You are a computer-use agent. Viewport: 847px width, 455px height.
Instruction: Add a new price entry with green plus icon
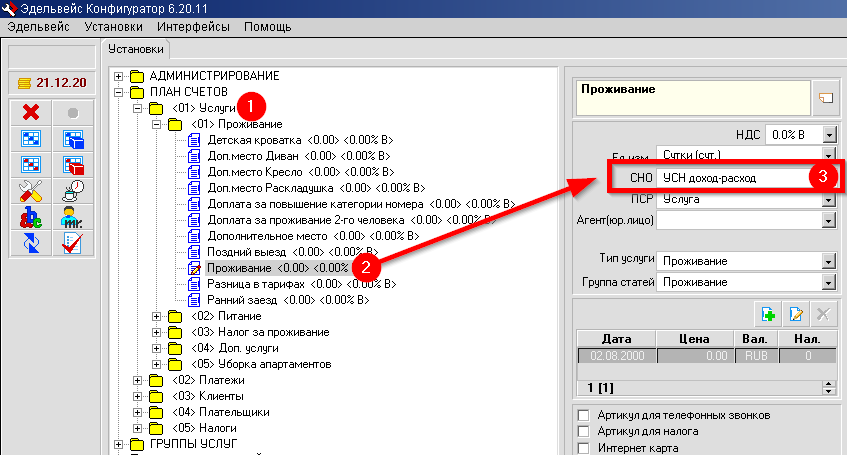point(769,315)
